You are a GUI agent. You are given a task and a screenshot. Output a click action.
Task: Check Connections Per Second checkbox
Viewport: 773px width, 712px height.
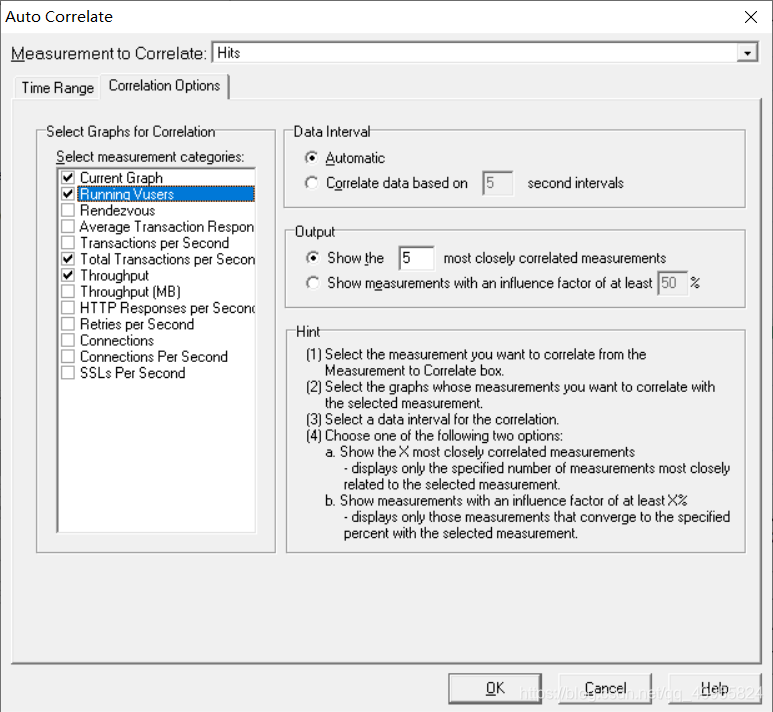[x=68, y=356]
